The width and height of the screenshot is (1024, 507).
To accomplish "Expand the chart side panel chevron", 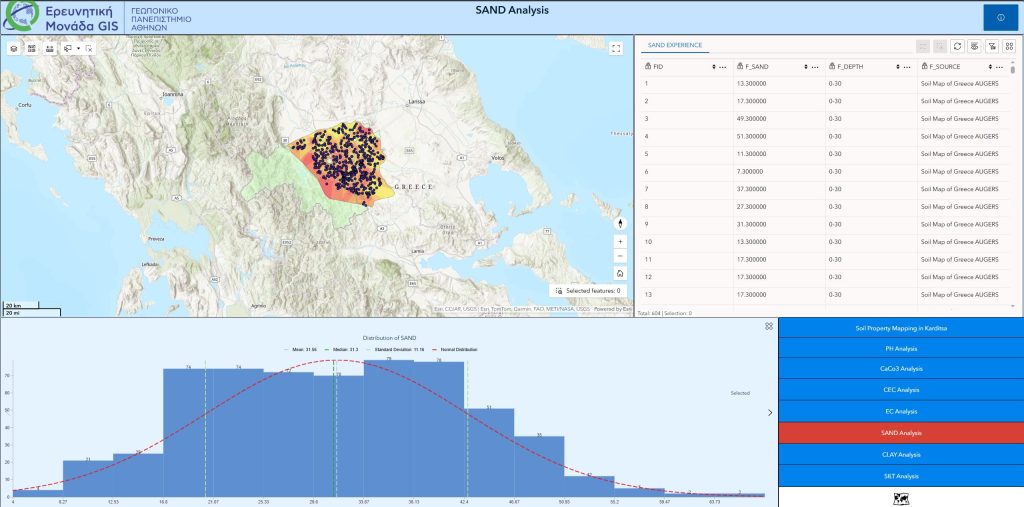I will pos(769,412).
